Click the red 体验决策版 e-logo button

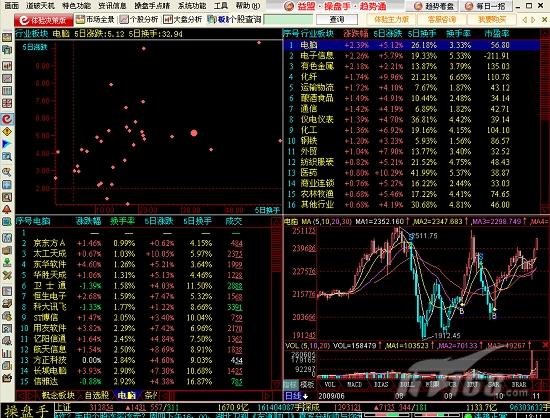coord(44,20)
